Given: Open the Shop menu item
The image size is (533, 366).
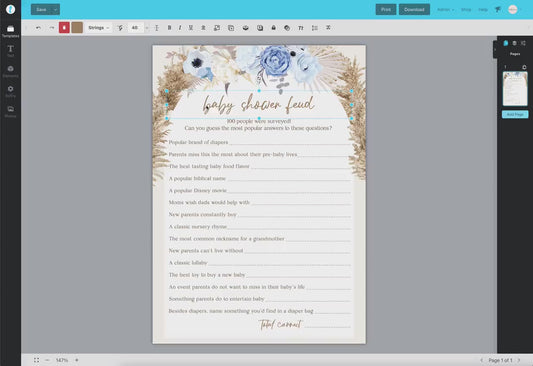Looking at the screenshot, I should (x=466, y=10).
